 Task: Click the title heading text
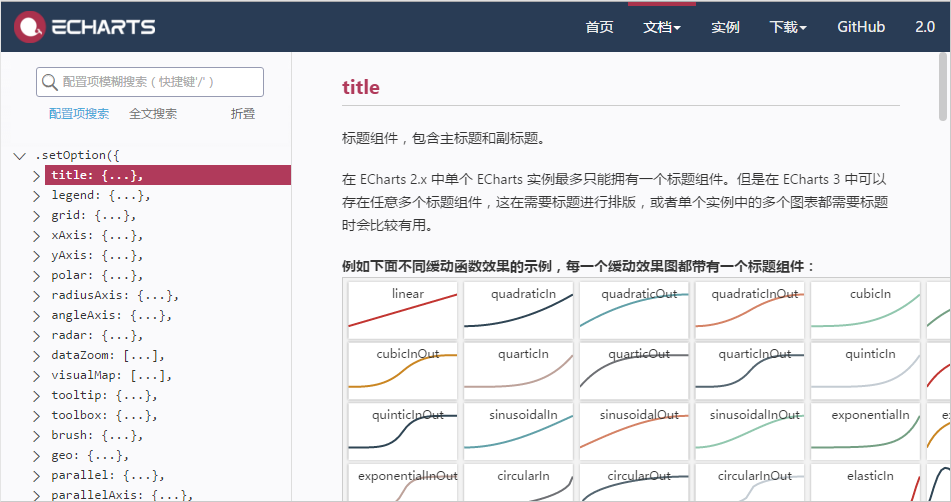coord(361,87)
